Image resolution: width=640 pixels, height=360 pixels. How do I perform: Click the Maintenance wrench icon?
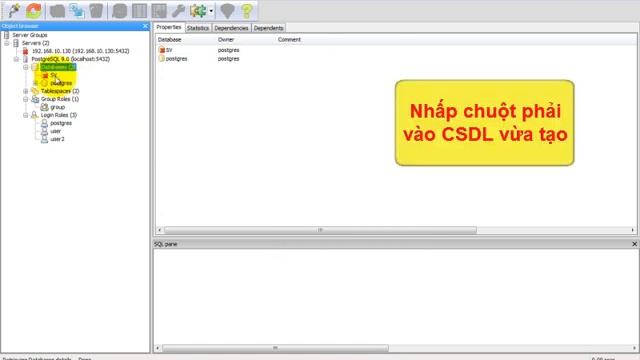178,11
